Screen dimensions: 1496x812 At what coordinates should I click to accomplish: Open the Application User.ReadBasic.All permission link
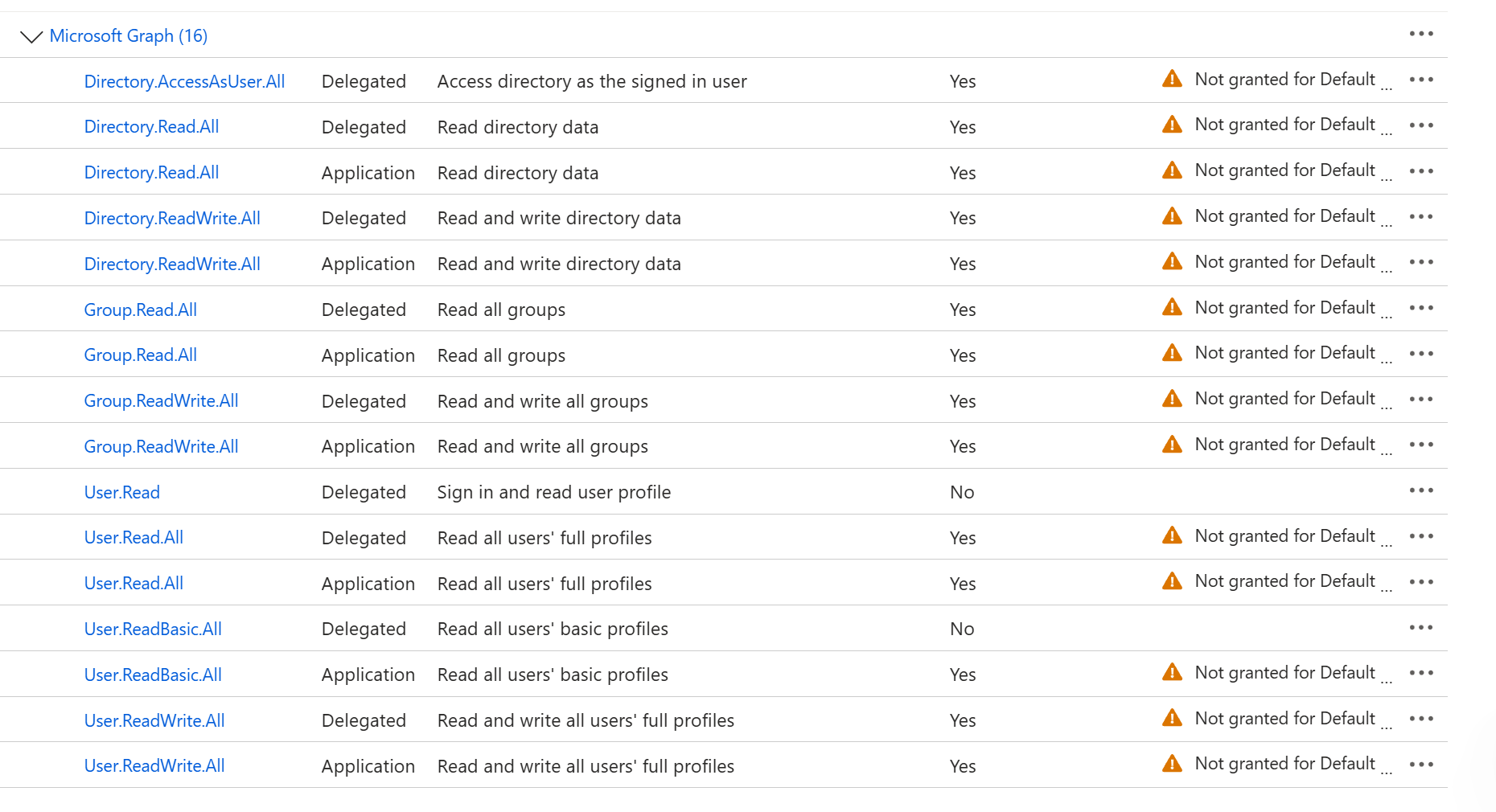153,675
